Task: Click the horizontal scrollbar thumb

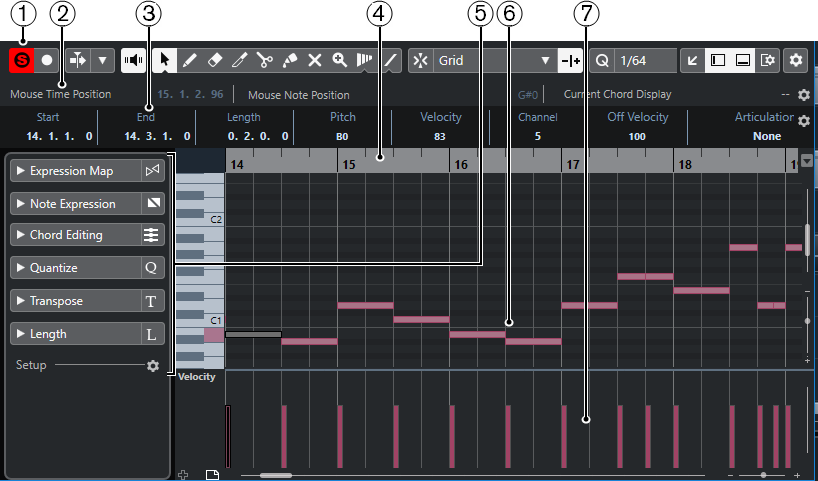Action: pyautogui.click(x=276, y=475)
